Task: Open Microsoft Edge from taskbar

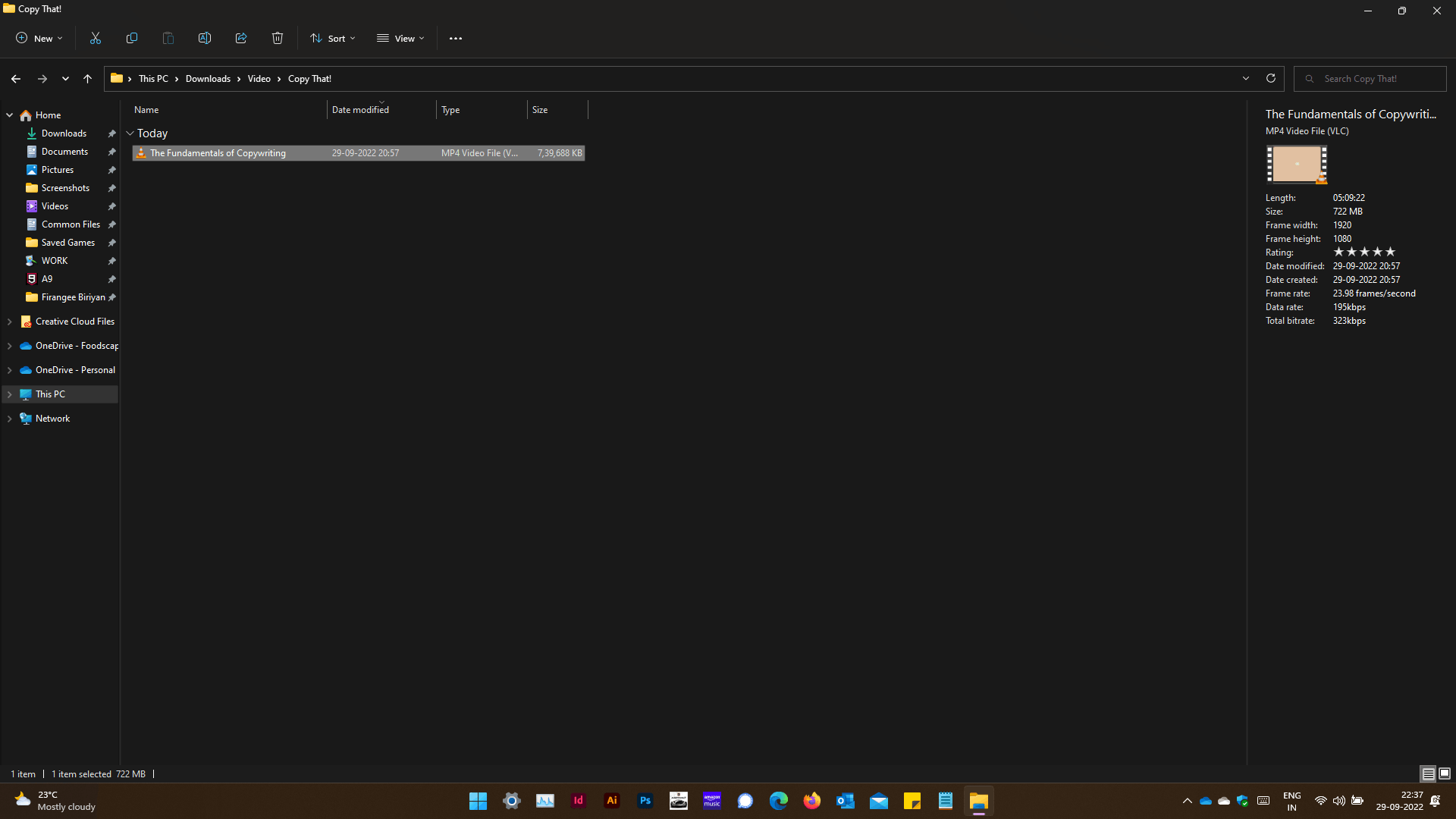Action: 779,801
